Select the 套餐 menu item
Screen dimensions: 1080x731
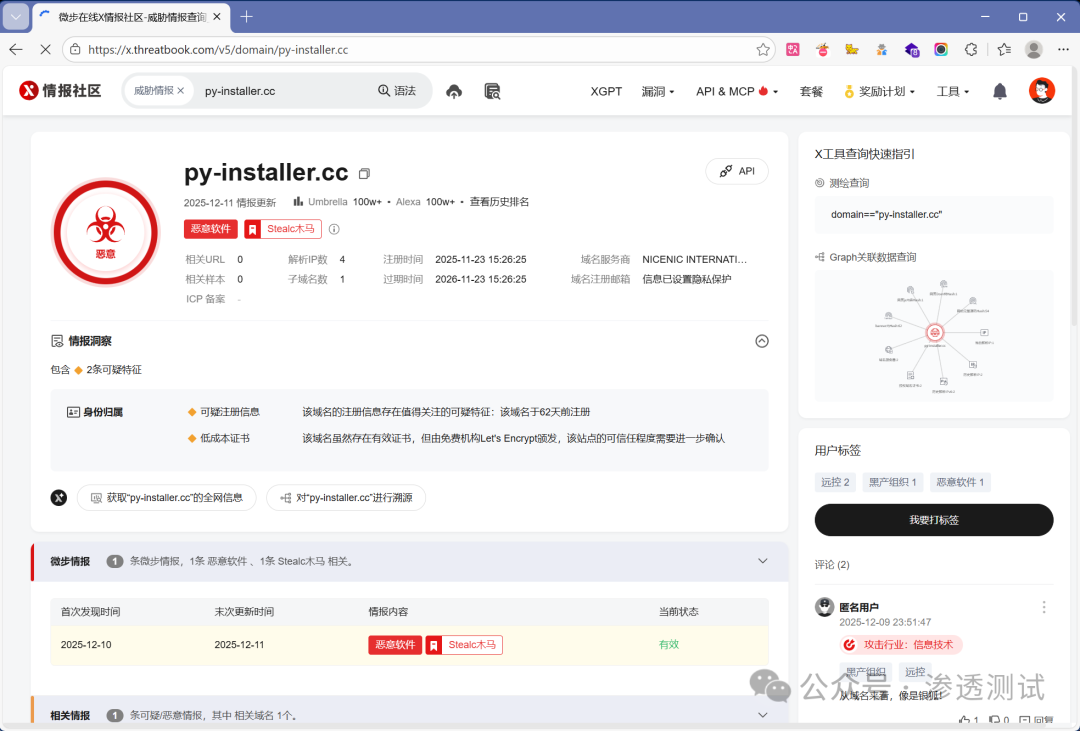(x=811, y=90)
